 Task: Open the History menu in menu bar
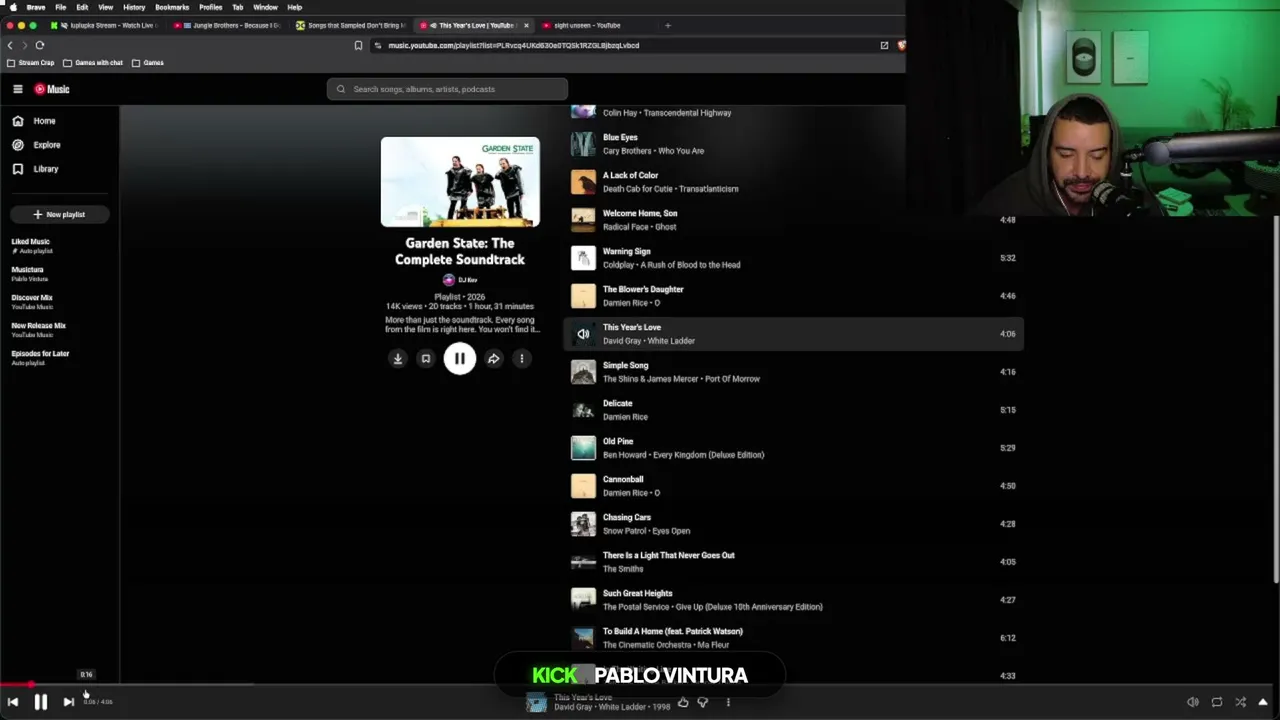pos(134,7)
